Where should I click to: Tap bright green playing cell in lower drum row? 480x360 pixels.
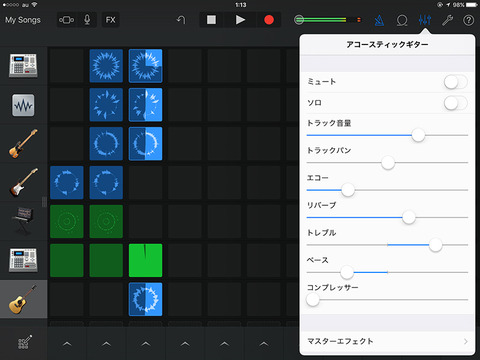coord(146,260)
